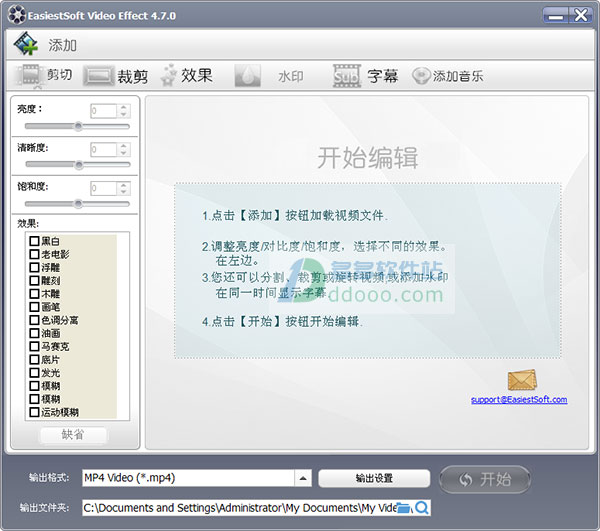Click the envelope support mail icon

click(x=522, y=380)
